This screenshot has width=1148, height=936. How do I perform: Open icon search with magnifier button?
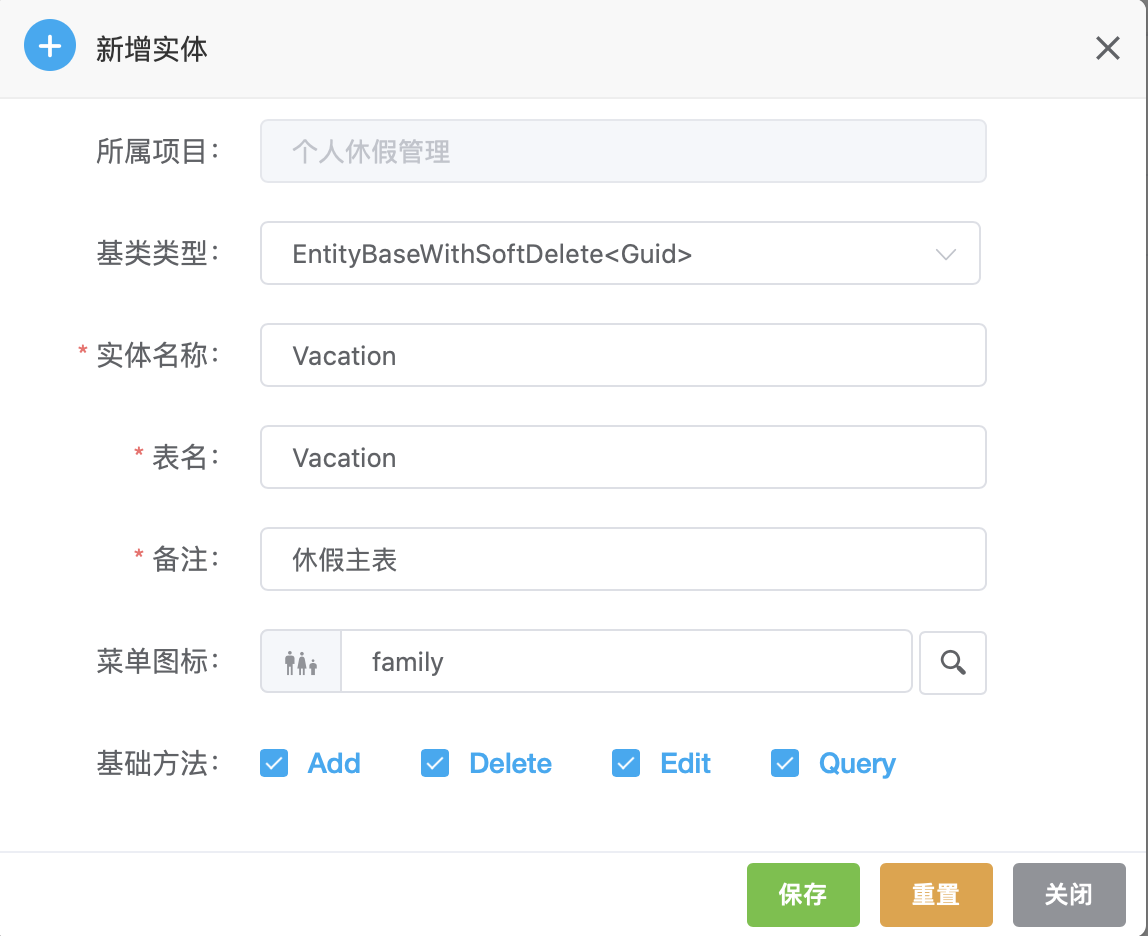(953, 662)
